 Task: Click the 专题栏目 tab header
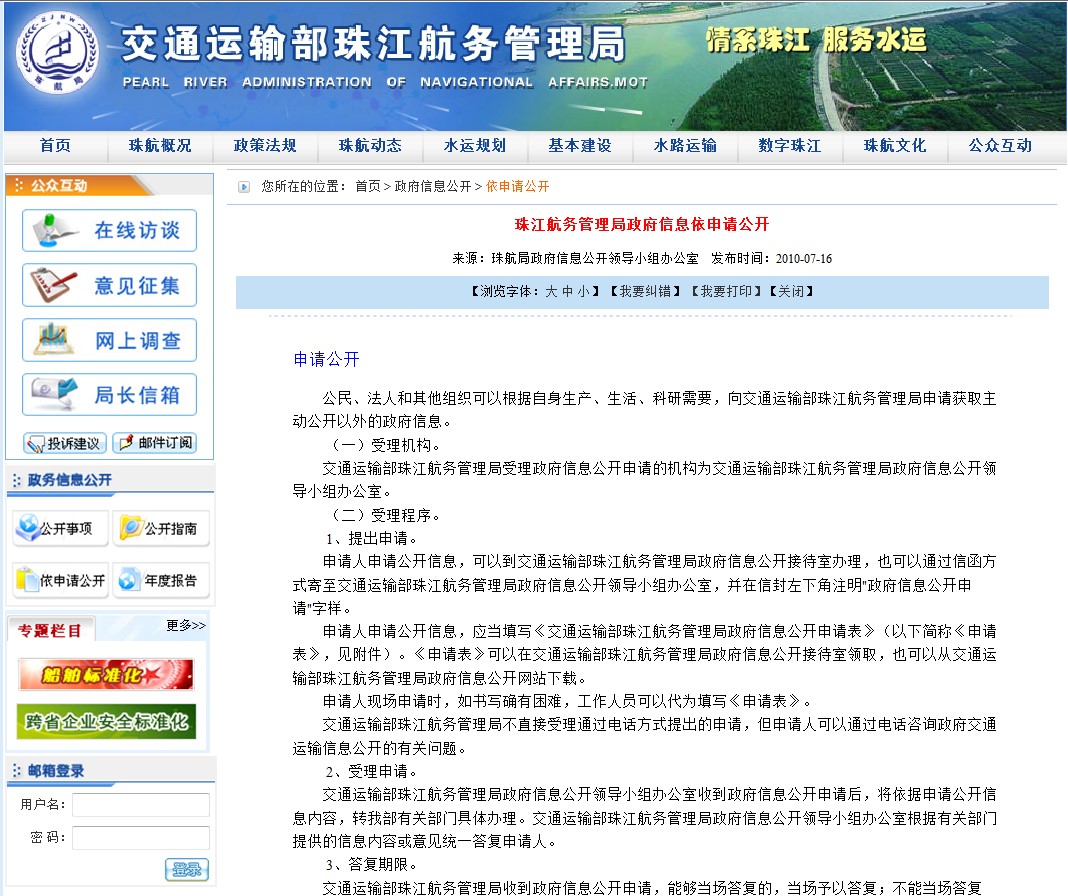(x=50, y=631)
